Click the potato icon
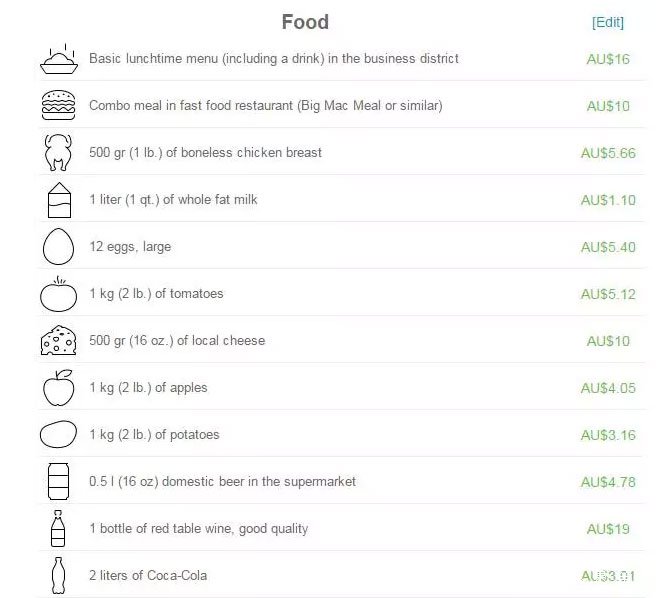Image resolution: width=660 pixels, height=598 pixels. [59, 434]
